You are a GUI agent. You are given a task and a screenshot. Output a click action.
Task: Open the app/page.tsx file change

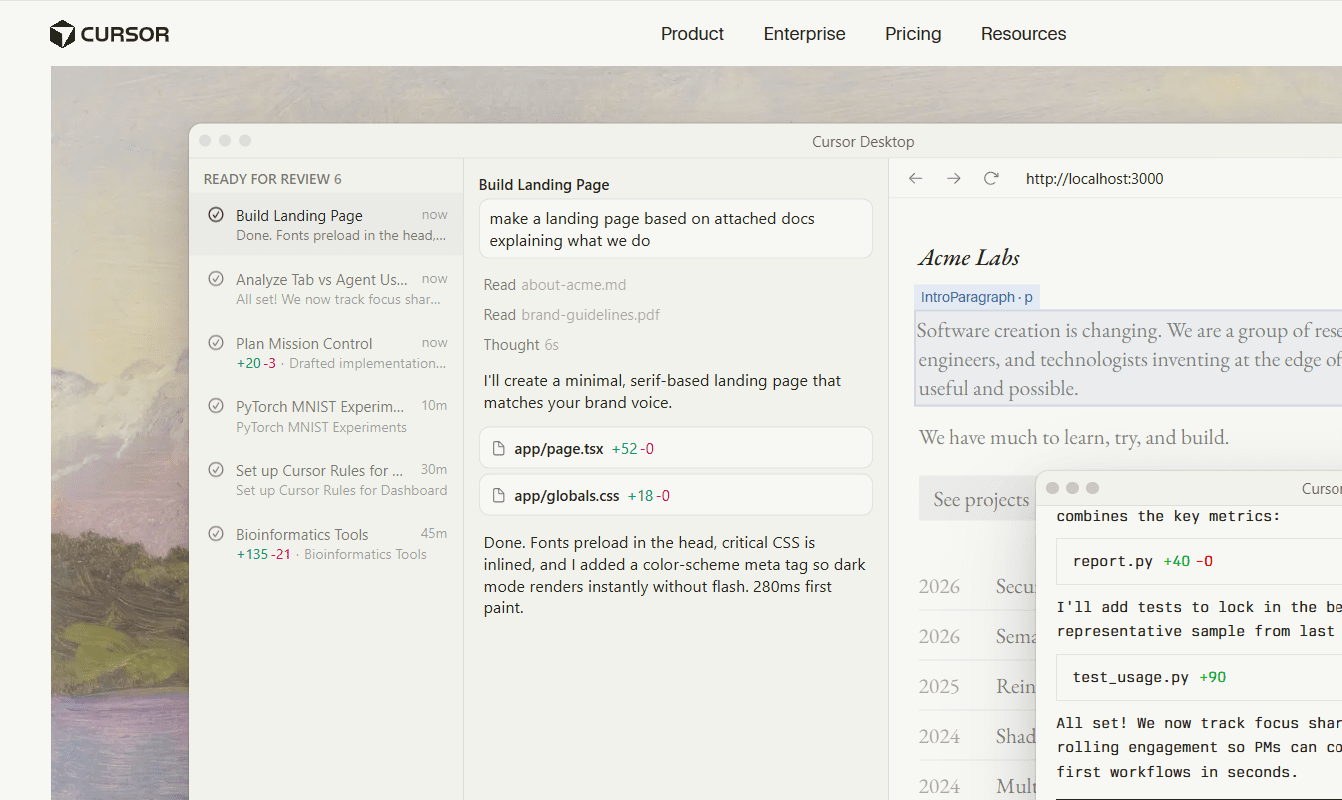pos(676,448)
